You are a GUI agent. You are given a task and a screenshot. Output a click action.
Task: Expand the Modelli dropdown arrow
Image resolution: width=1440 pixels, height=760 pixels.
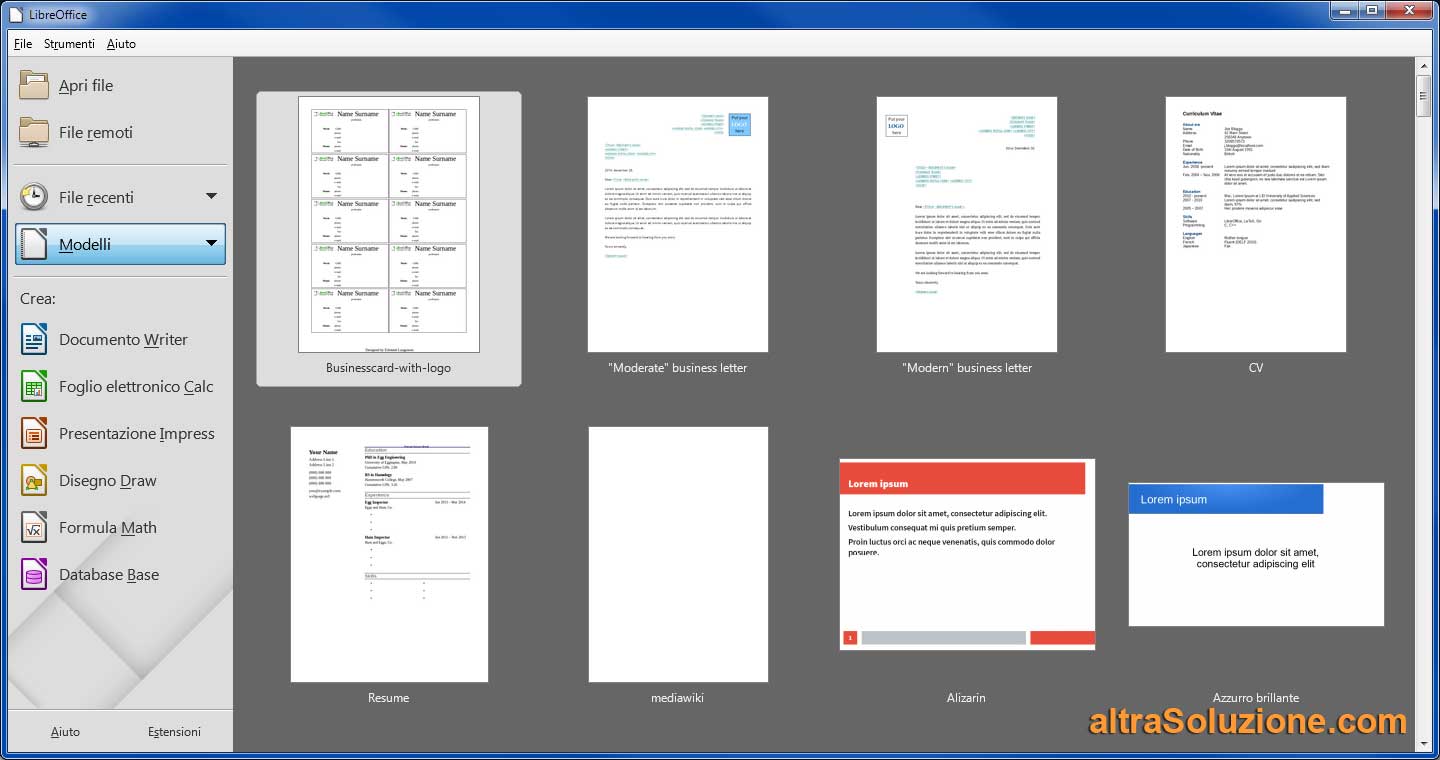tap(211, 243)
